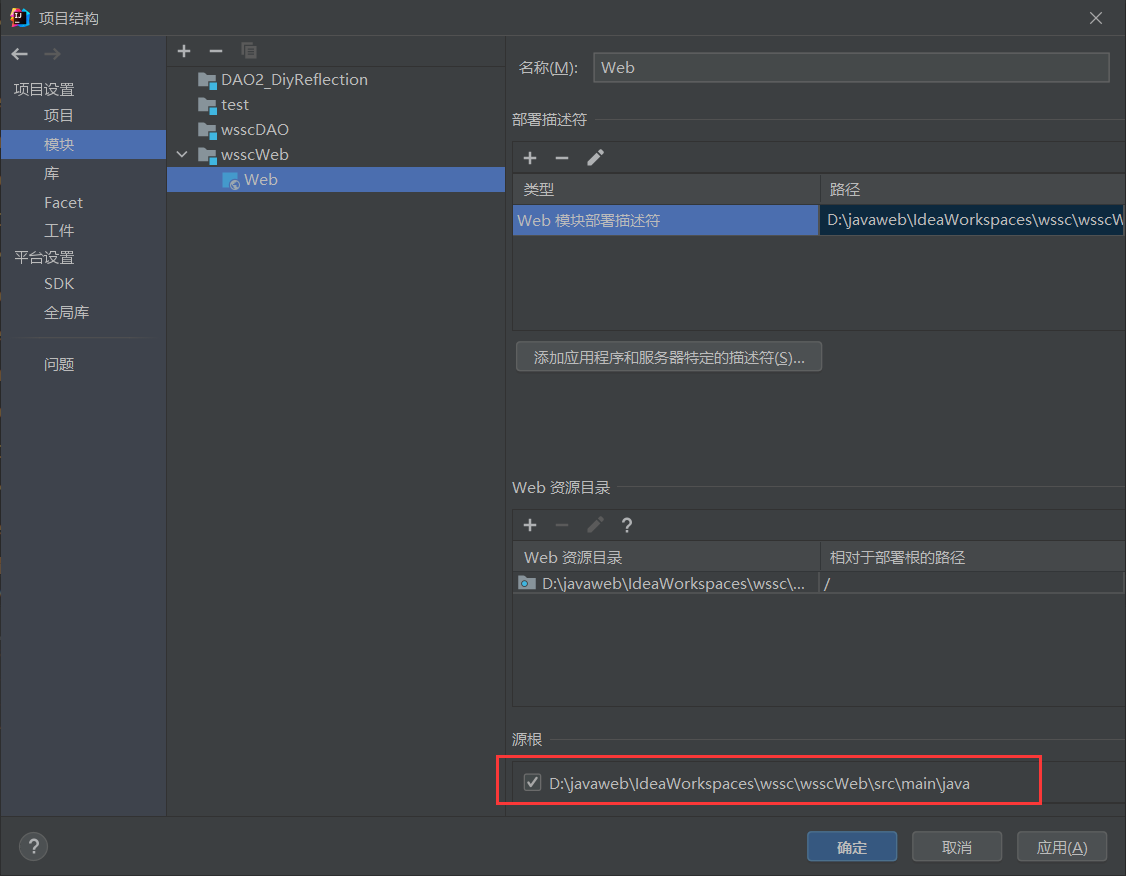The height and width of the screenshot is (876, 1126).
Task: Select the wsscDAO module
Action: 254,130
